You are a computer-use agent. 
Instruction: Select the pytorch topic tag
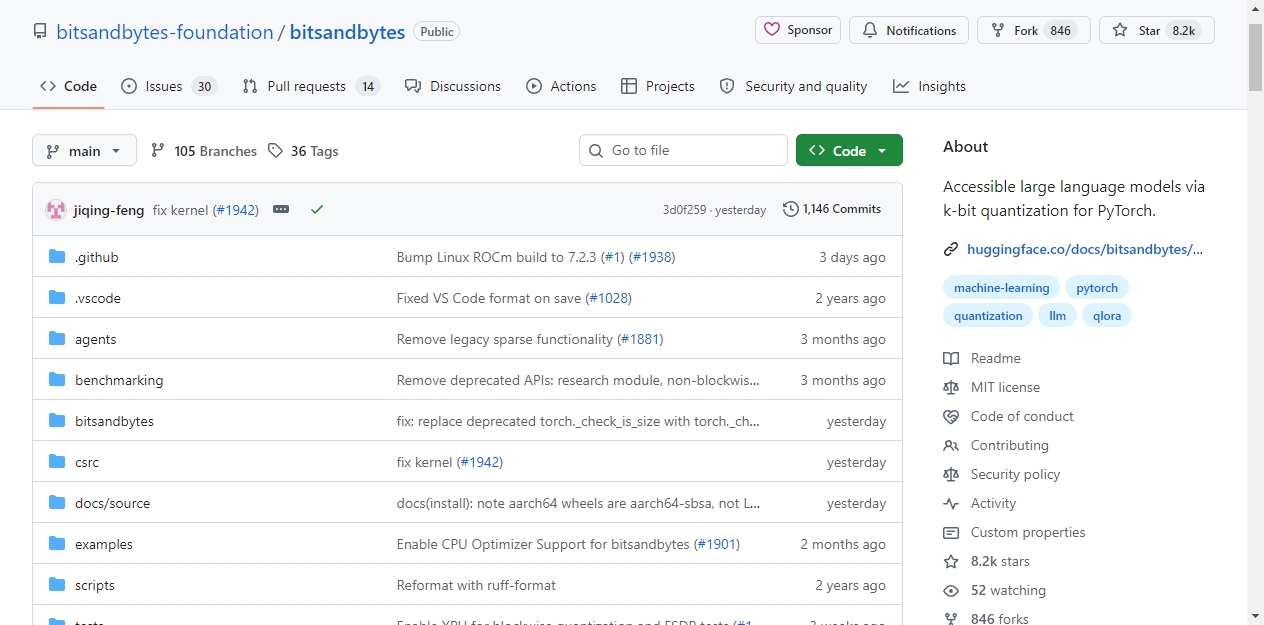pyautogui.click(x=1097, y=288)
